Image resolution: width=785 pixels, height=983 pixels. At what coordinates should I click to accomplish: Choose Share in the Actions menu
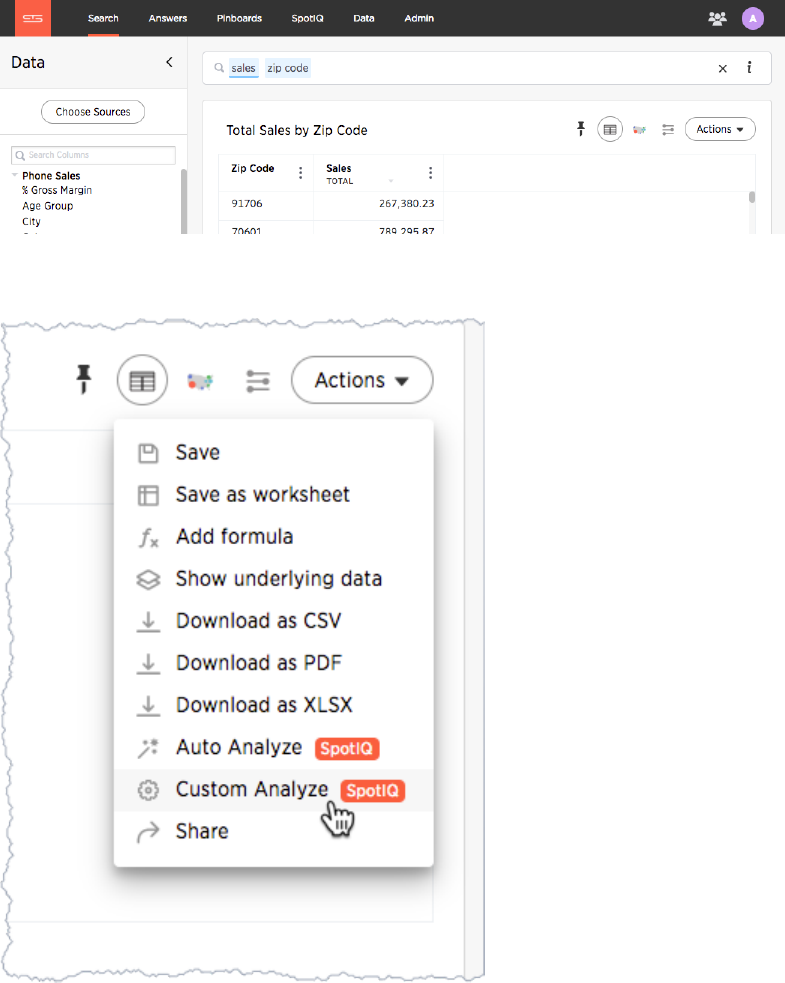pyautogui.click(x=273, y=831)
